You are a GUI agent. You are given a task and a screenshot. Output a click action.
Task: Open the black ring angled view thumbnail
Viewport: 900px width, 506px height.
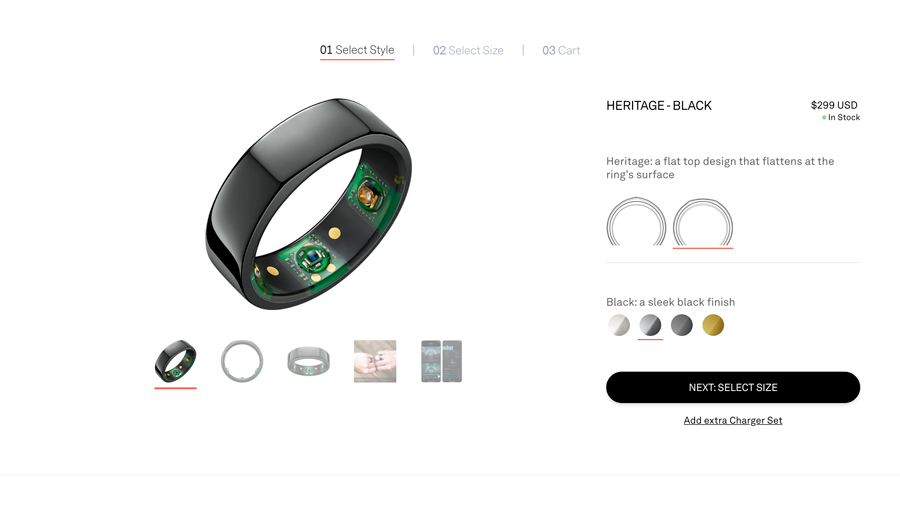point(176,361)
